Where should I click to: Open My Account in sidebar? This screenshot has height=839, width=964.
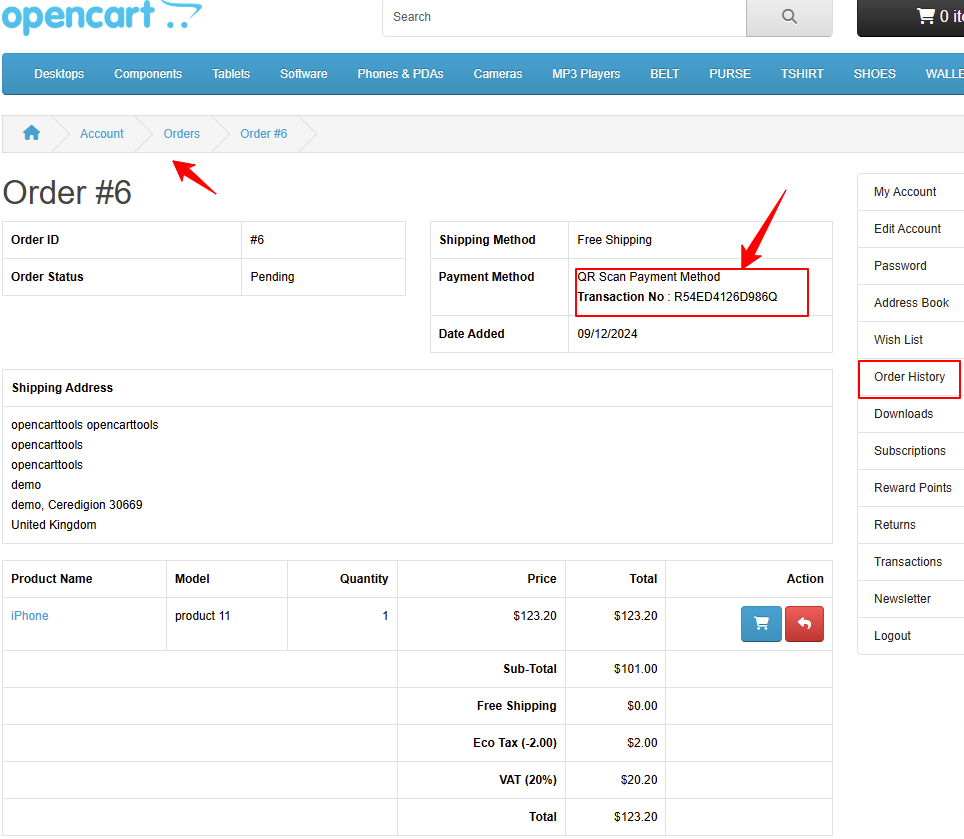(911, 192)
